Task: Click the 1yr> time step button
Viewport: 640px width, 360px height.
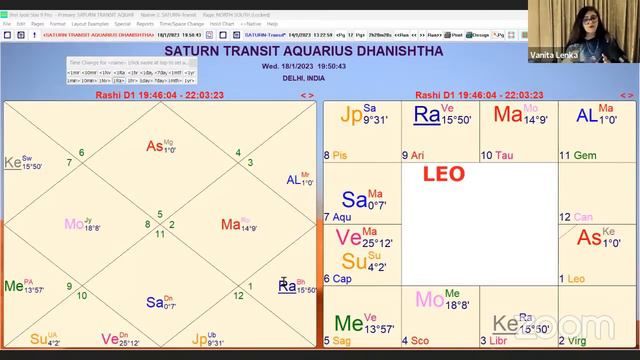Action: [x=189, y=81]
